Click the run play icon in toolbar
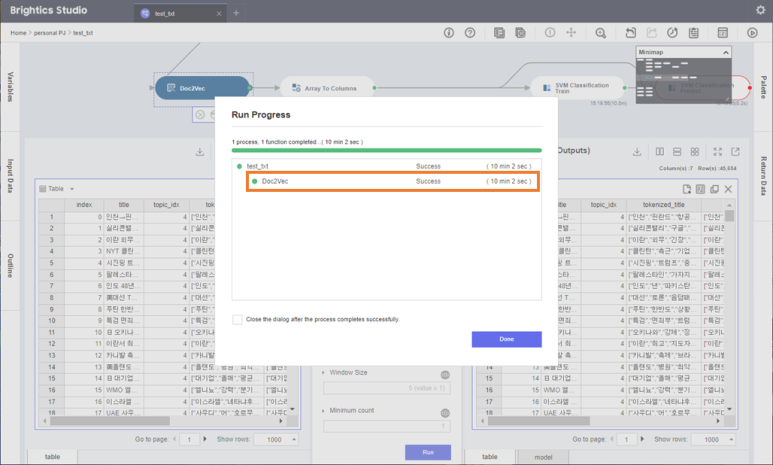The image size is (773, 465). (752, 33)
